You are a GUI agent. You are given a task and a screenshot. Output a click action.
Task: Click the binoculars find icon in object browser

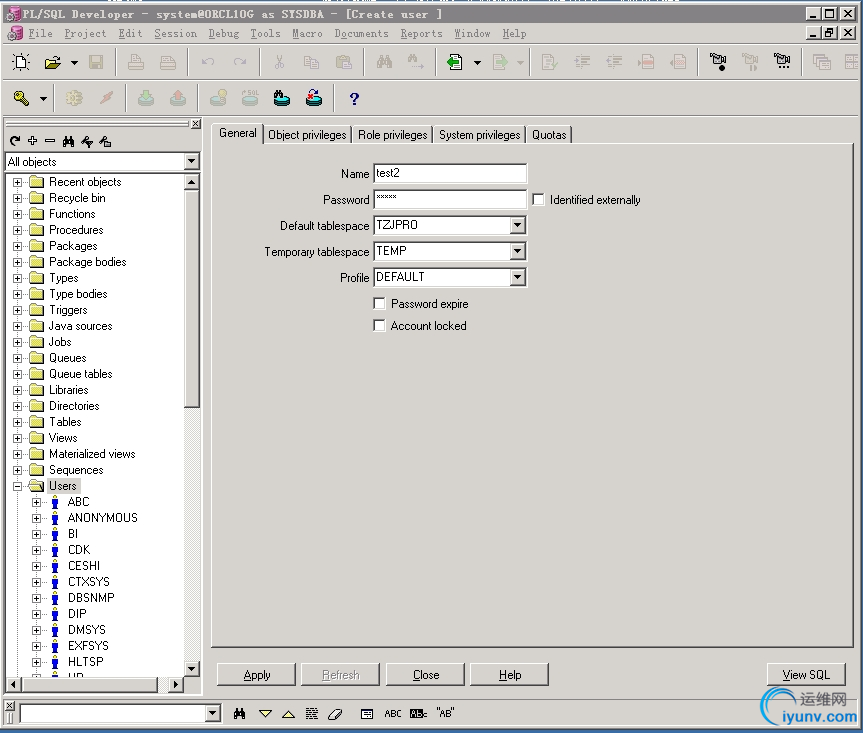click(x=68, y=141)
